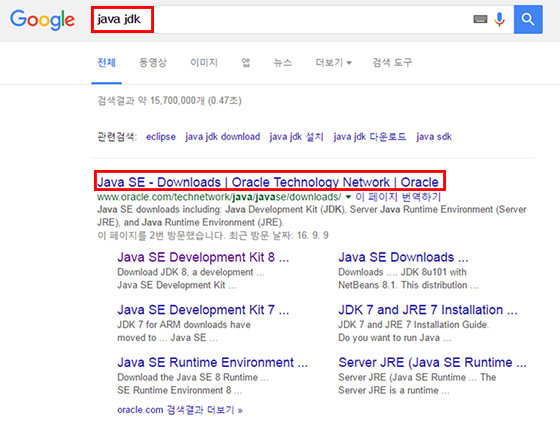
Task: Switch to the 이미지 tab
Action: (204, 63)
